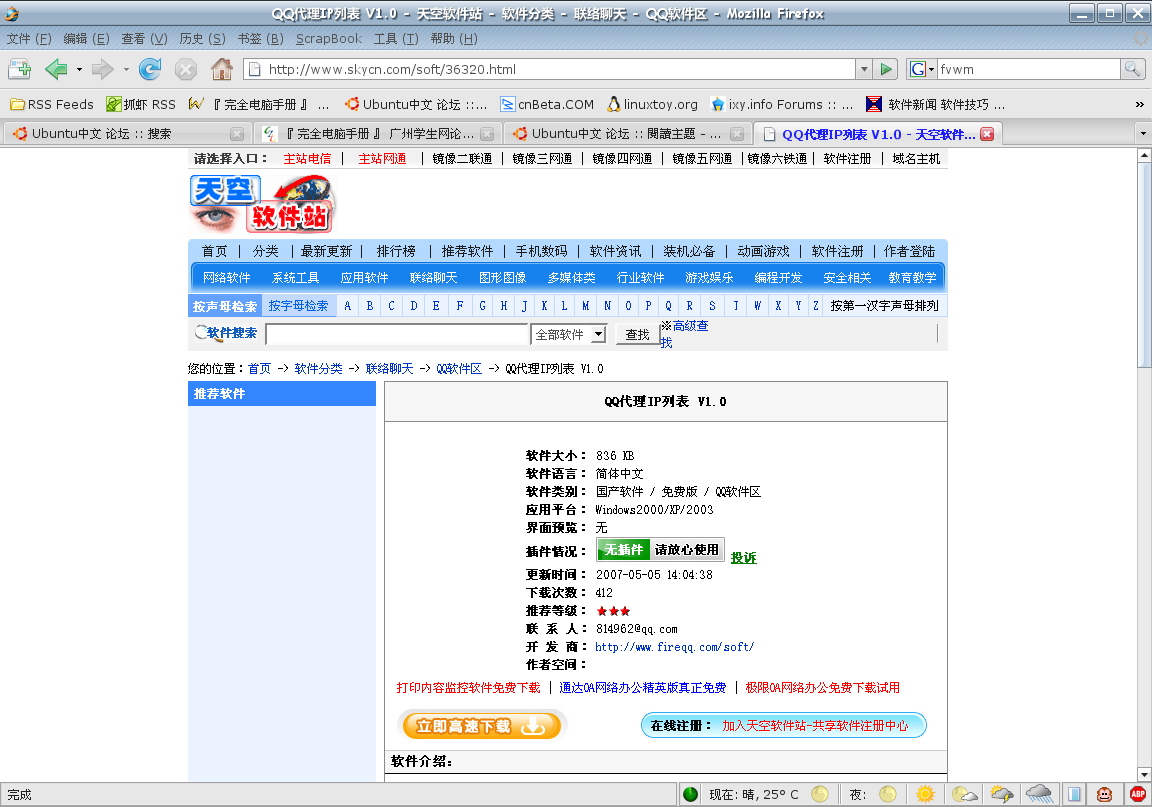Switch to Ubuntu中文 论坛 閱讀主題 tab

tap(628, 134)
